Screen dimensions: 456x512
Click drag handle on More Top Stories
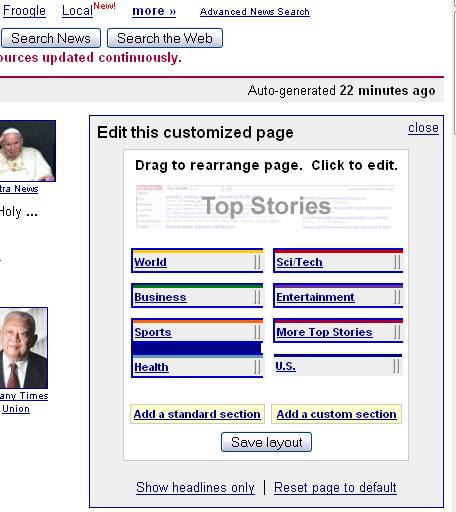397,332
